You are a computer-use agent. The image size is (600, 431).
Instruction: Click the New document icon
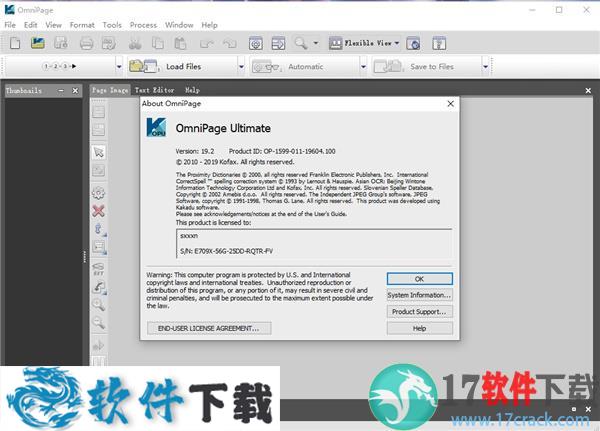coord(15,43)
